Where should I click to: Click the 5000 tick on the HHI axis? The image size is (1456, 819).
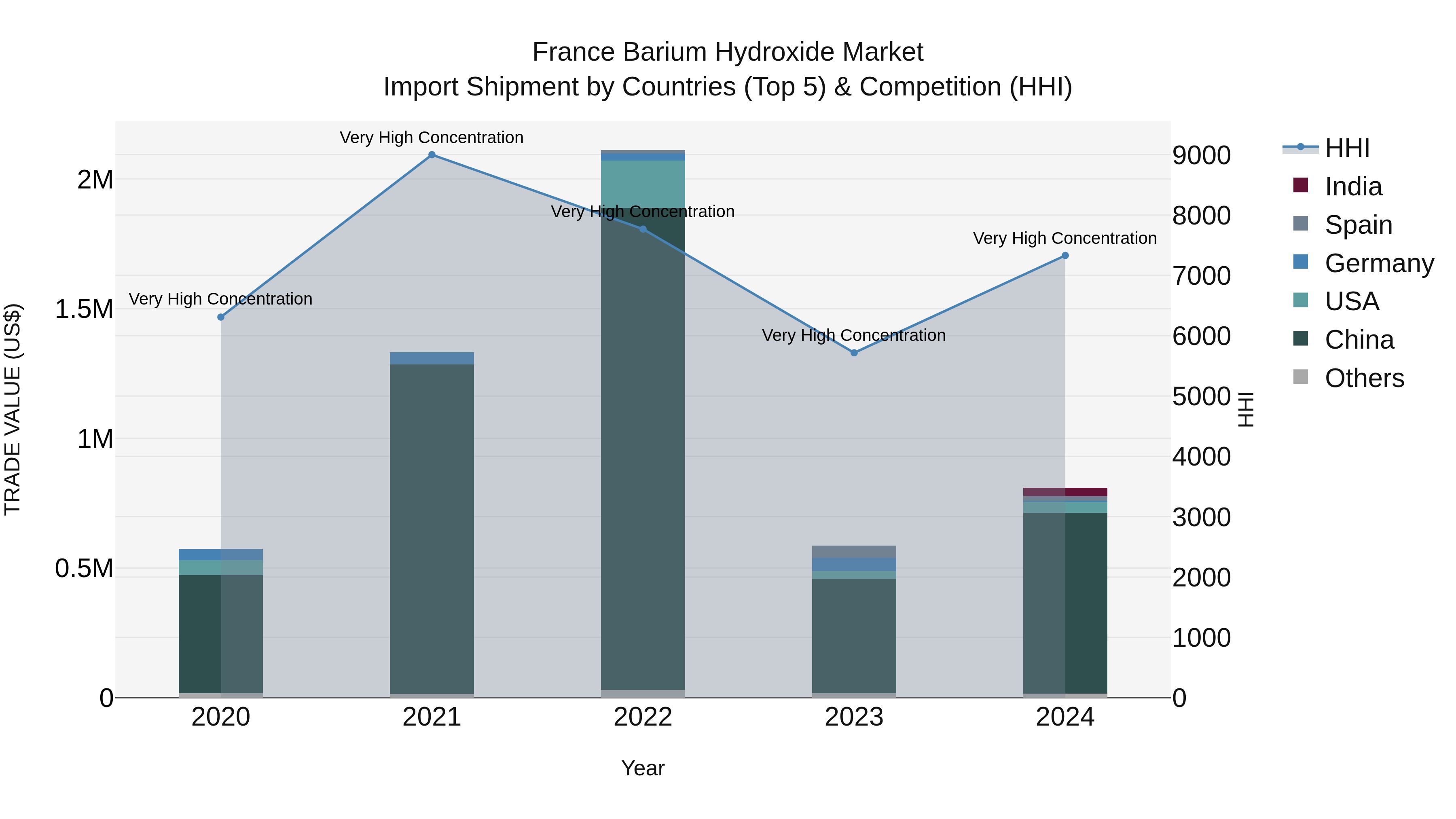point(1202,396)
